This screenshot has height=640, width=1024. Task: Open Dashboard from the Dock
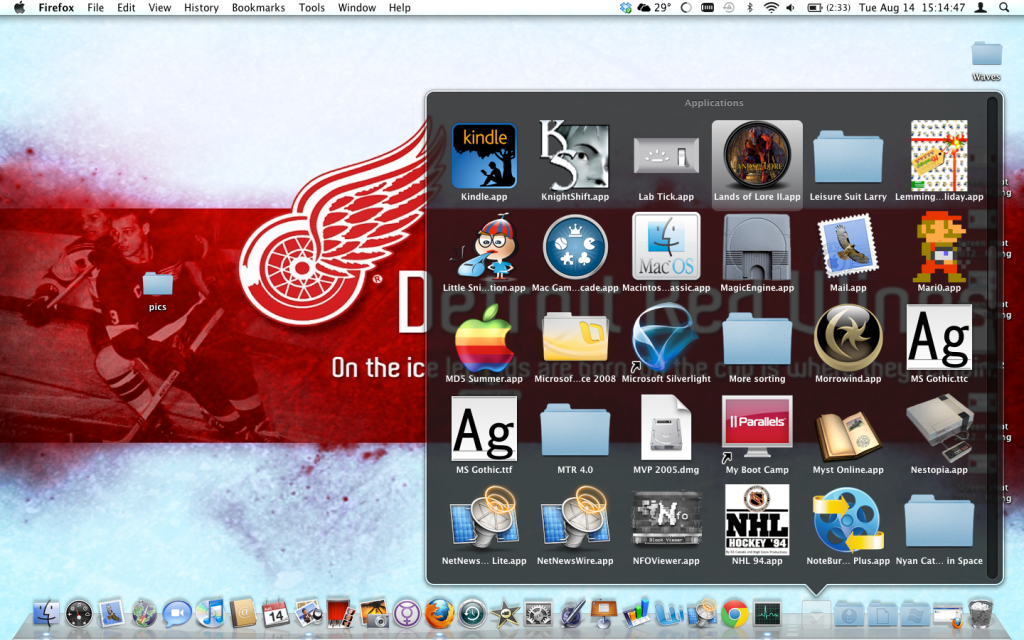(x=79, y=614)
